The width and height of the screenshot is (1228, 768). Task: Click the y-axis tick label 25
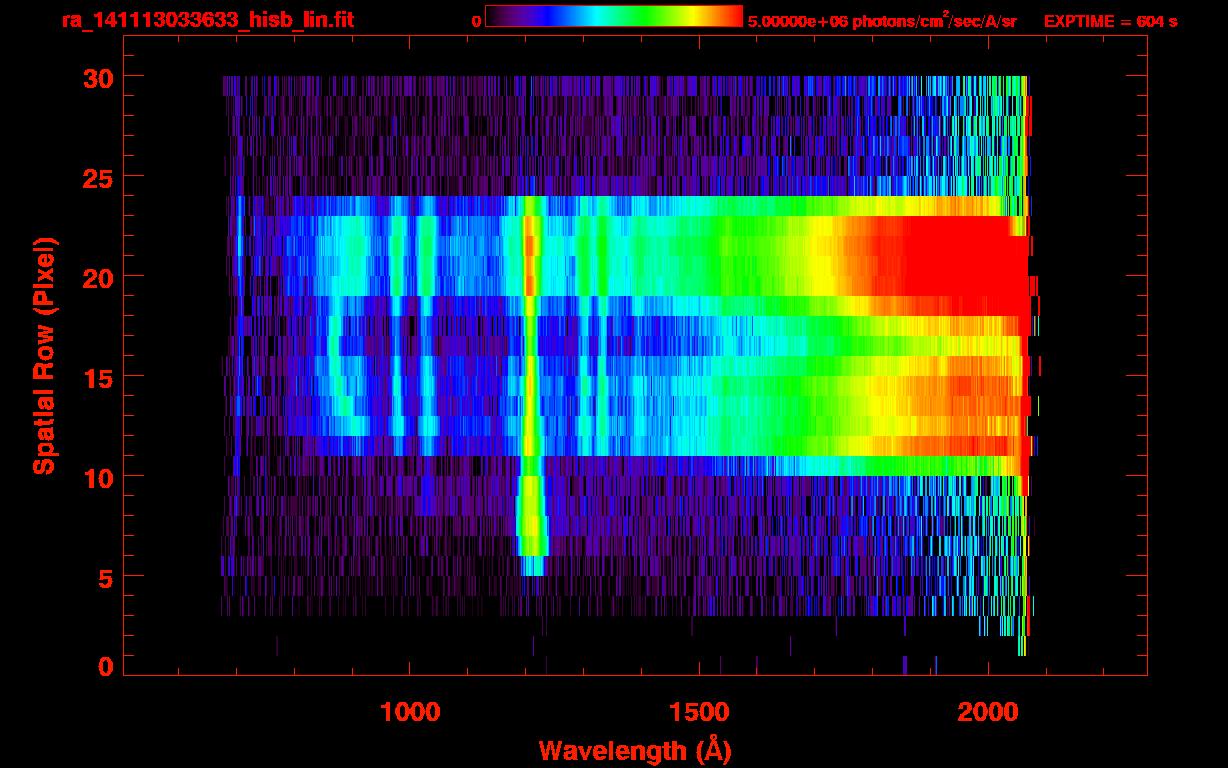pyautogui.click(x=99, y=177)
